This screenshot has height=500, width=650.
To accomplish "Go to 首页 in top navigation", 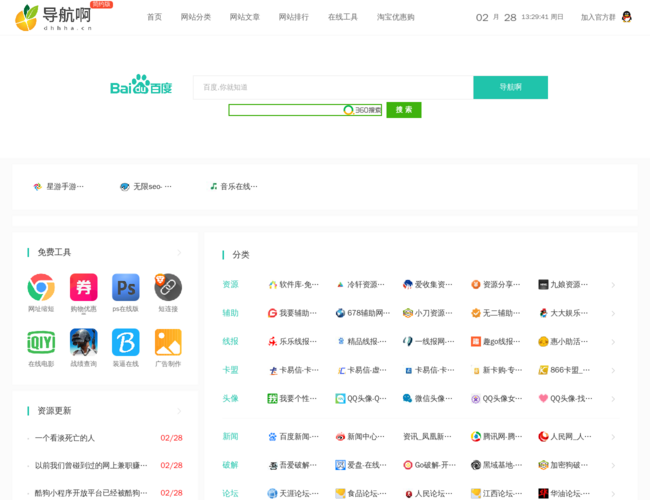I will [x=154, y=17].
